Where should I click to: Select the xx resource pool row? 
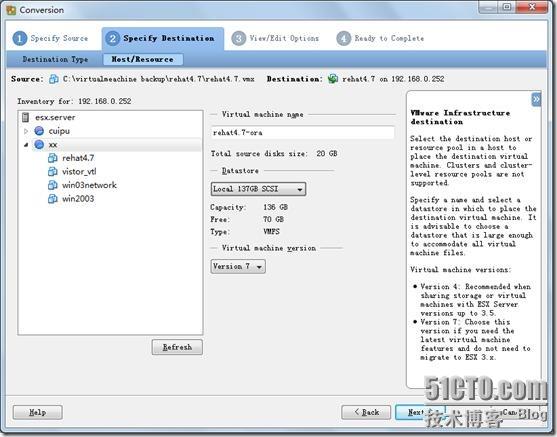(117, 144)
